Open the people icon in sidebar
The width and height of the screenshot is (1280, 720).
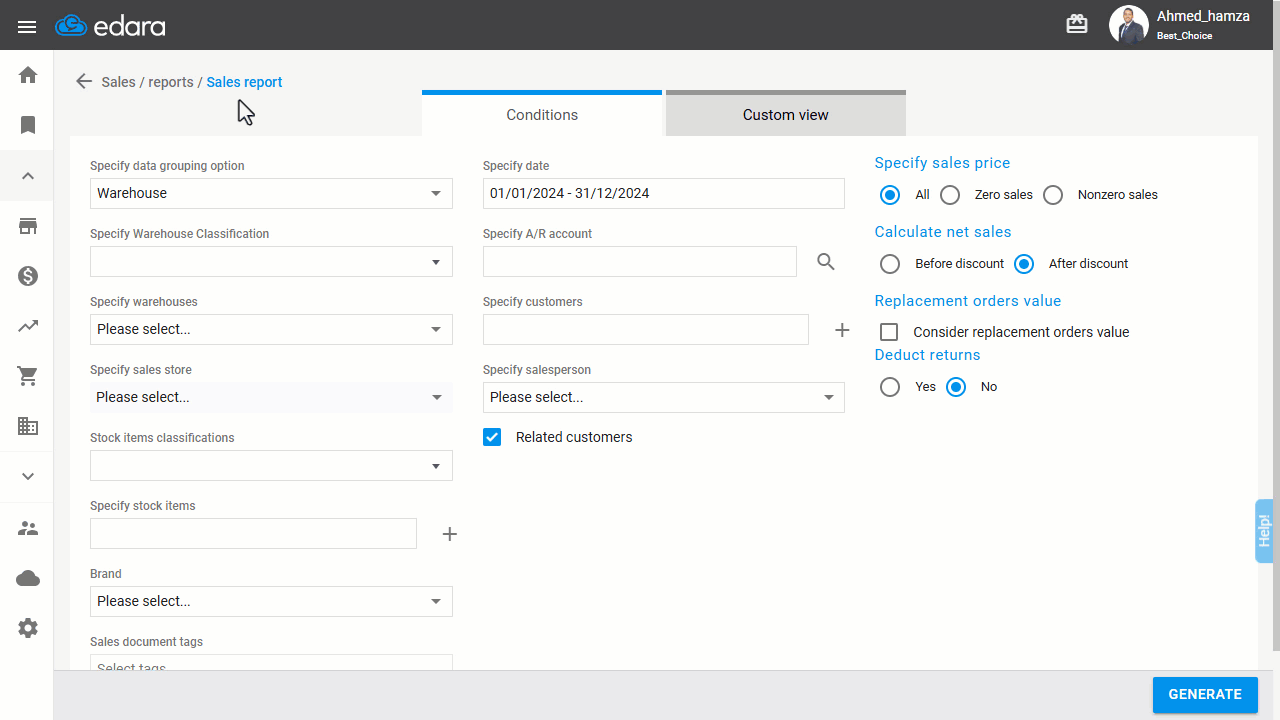pyautogui.click(x=28, y=528)
